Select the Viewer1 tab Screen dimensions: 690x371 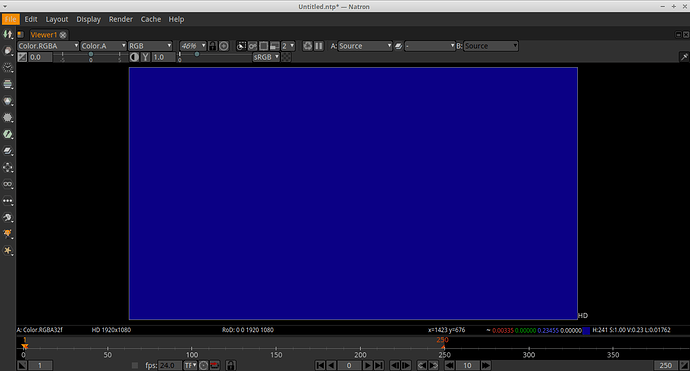coord(43,35)
